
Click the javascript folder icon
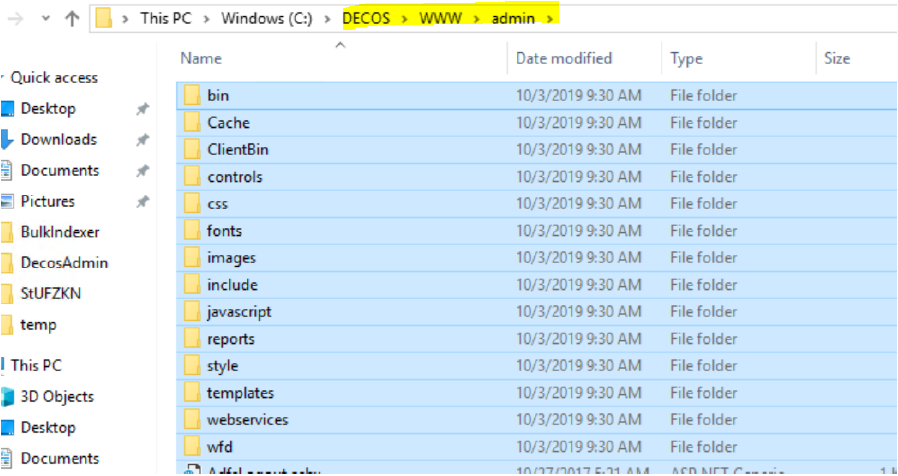click(x=192, y=312)
